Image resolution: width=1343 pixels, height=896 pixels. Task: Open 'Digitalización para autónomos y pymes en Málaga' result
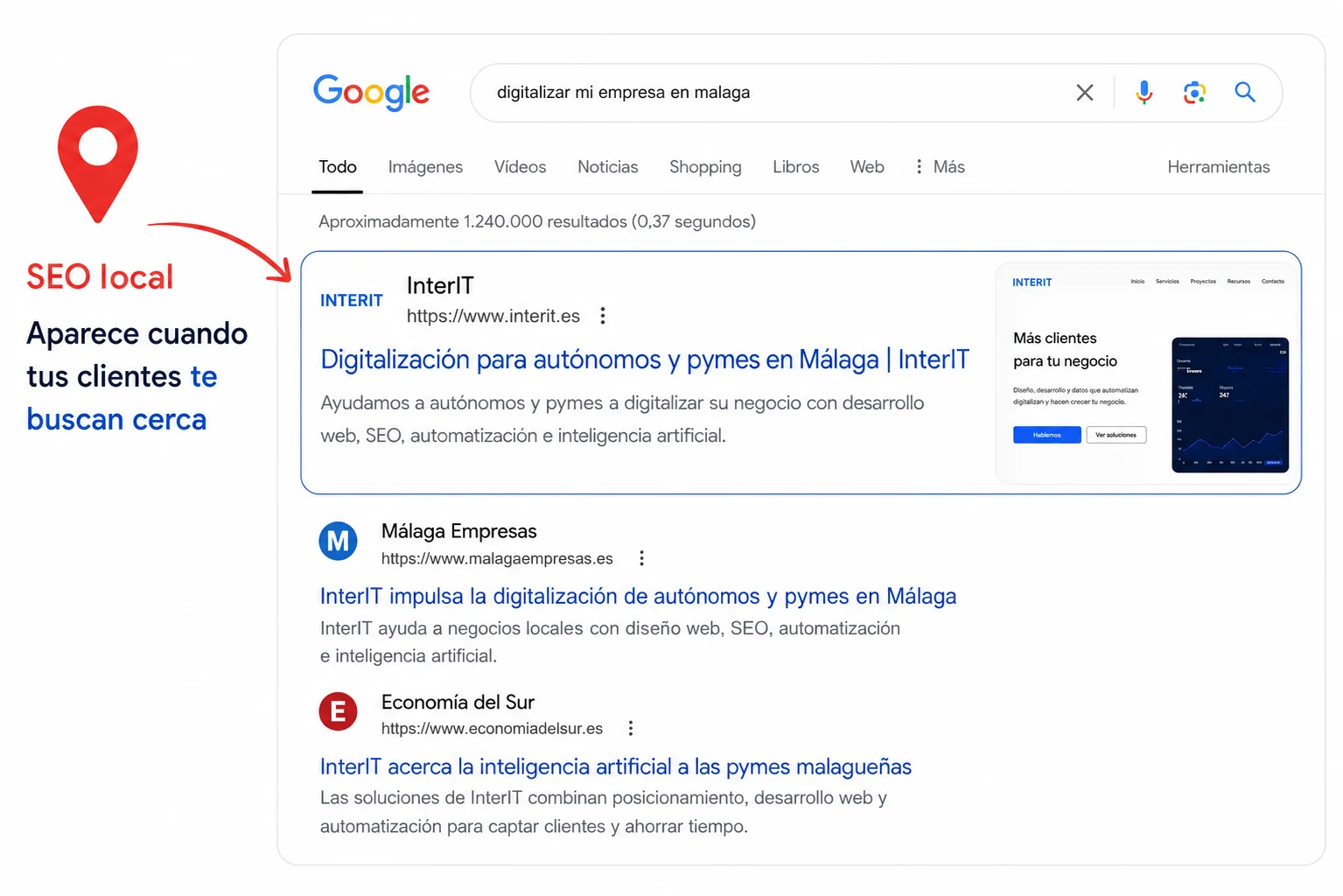coord(645,360)
